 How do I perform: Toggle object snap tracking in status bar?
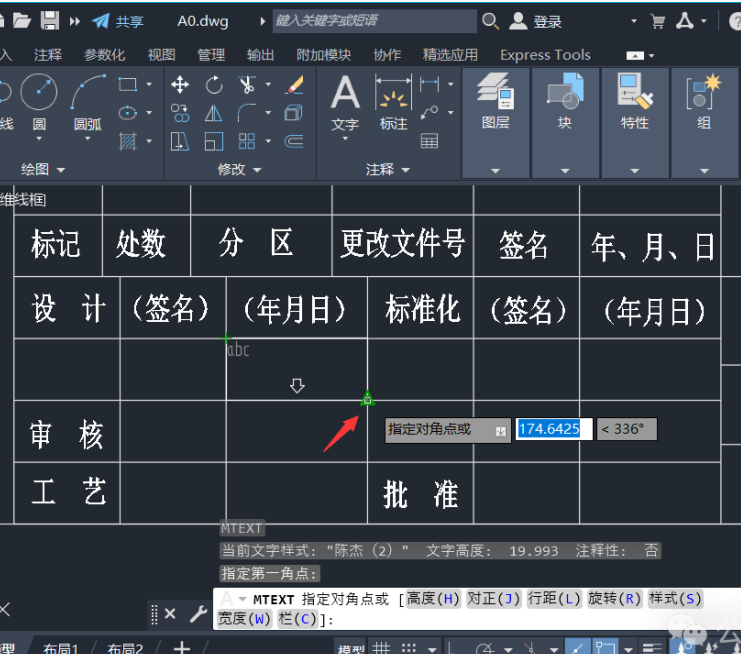point(577,646)
